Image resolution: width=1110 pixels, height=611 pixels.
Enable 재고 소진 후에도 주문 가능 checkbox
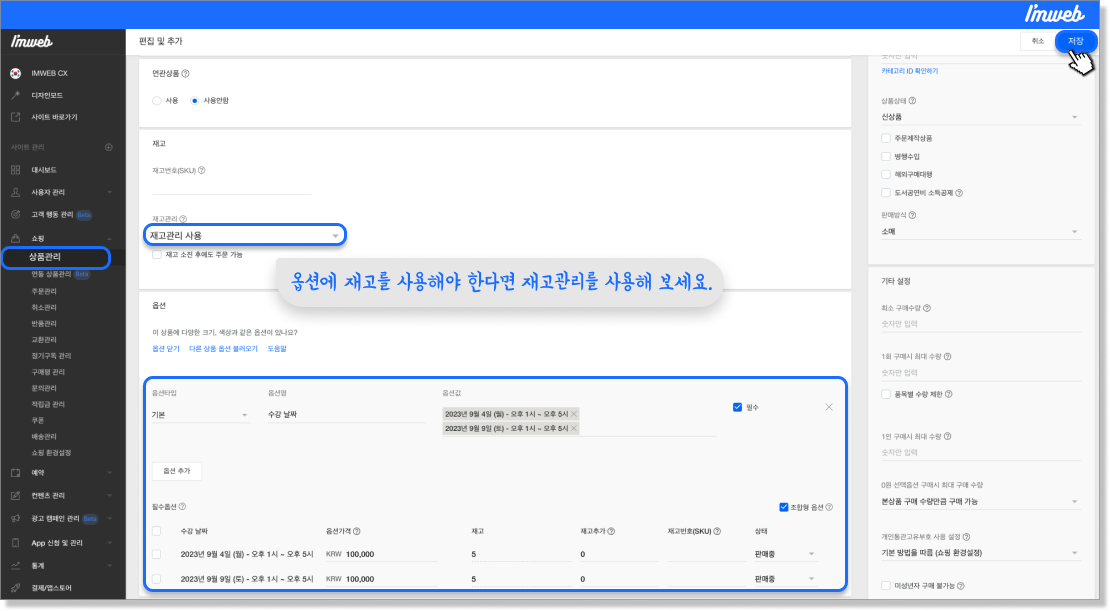click(157, 255)
